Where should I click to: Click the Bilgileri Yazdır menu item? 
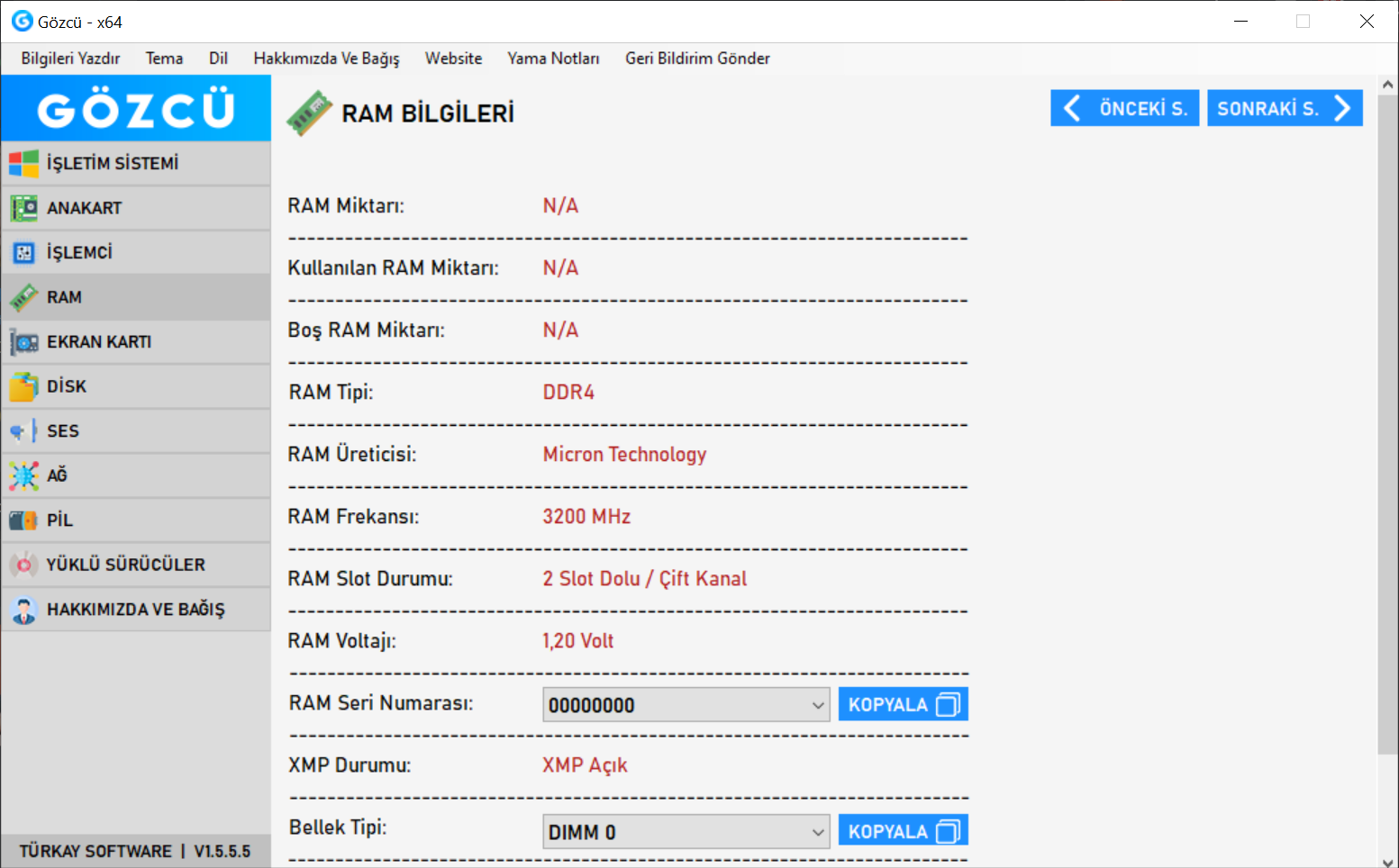(x=70, y=59)
